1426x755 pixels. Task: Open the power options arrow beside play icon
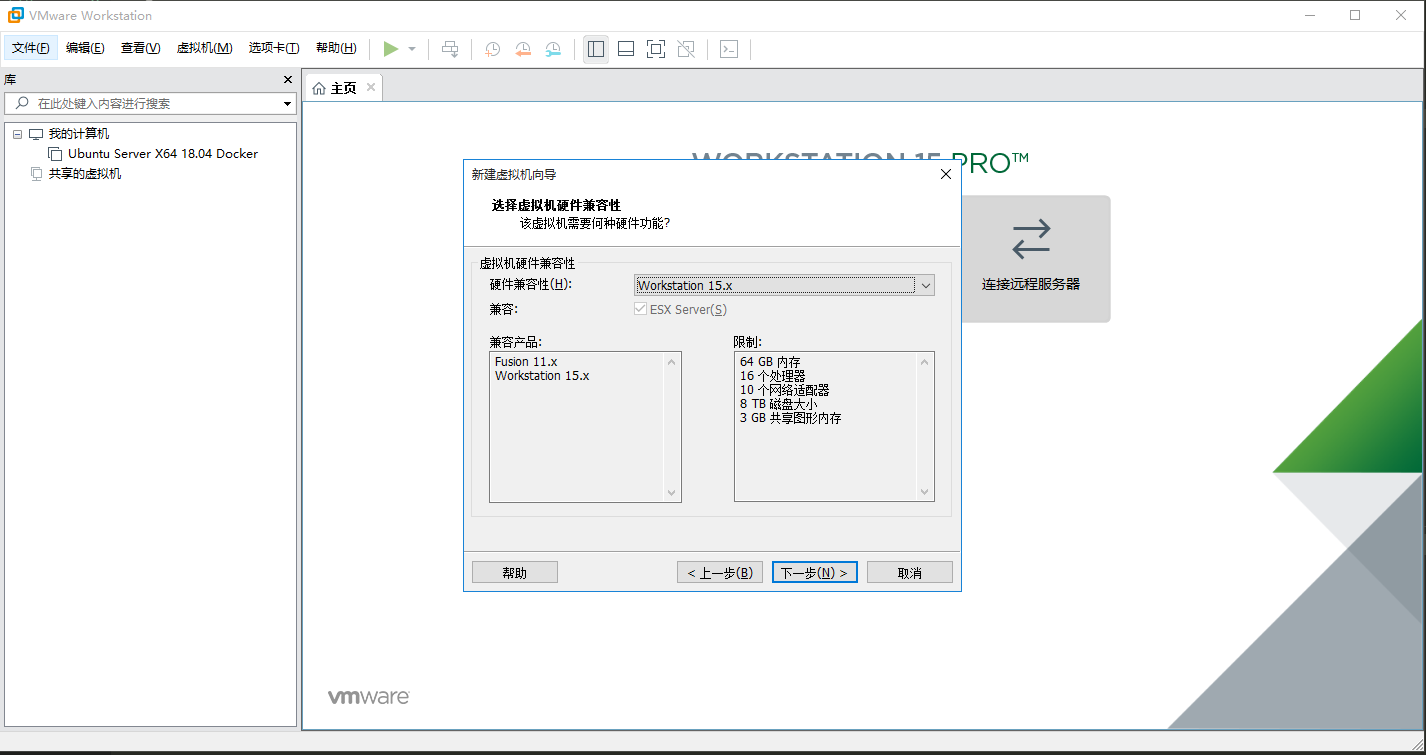[x=412, y=49]
